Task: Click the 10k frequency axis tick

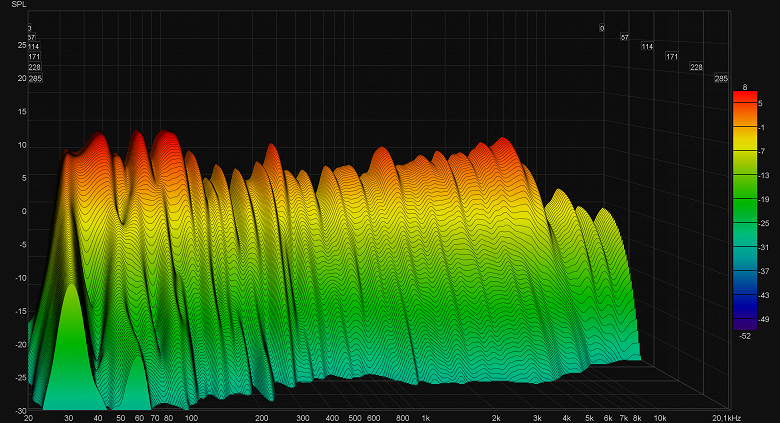Action: 660,417
